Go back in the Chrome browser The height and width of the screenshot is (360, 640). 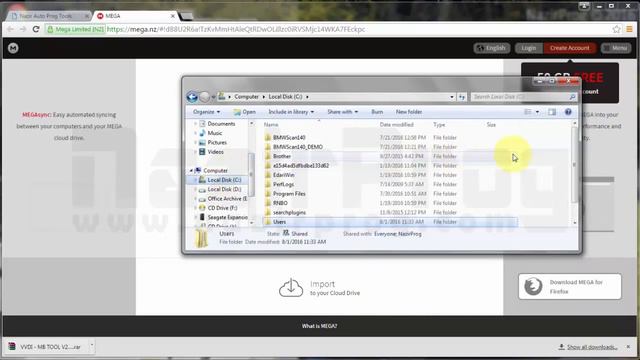[x=10, y=29]
